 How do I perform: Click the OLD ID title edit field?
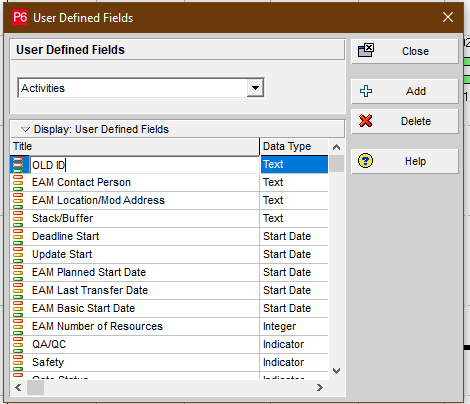coord(145,165)
